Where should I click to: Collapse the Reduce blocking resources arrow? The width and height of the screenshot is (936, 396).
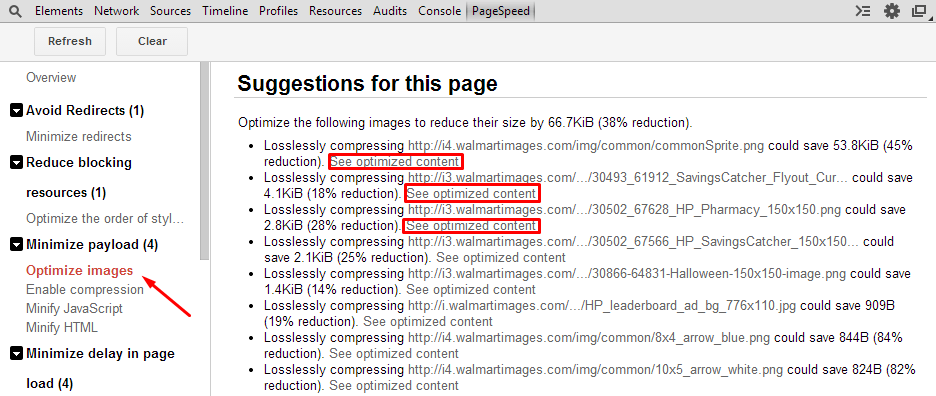point(16,163)
